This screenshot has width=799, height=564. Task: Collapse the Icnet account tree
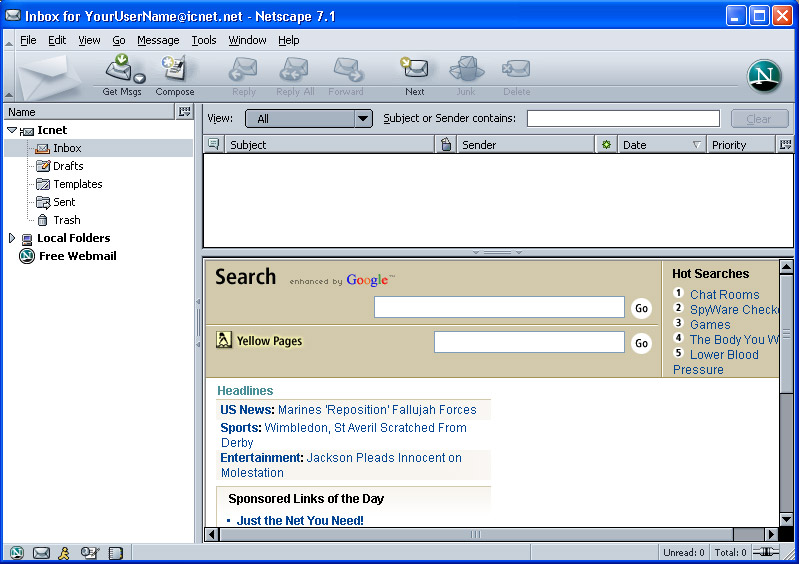(x=12, y=130)
